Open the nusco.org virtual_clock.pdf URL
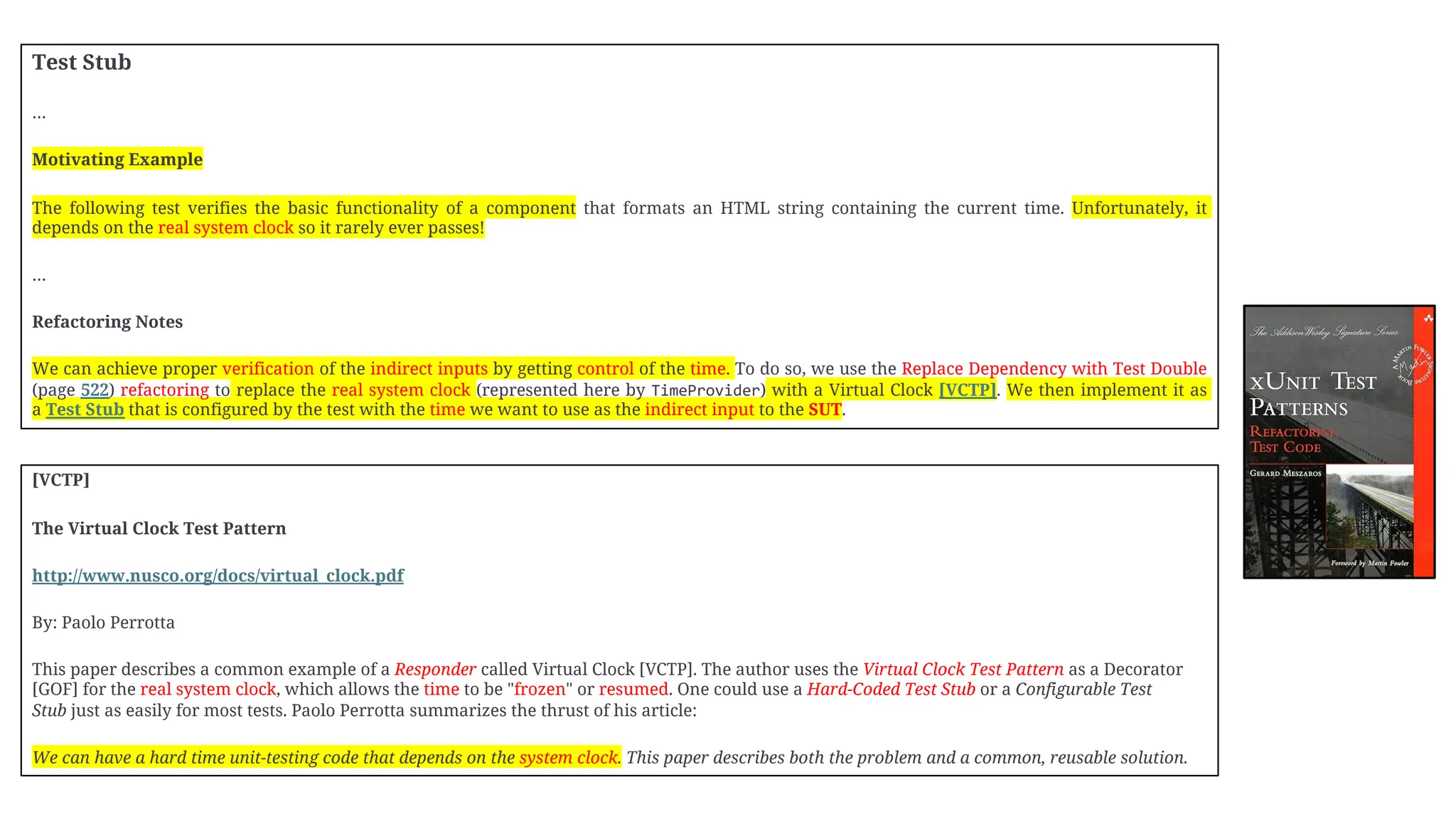Viewport: 1456px width, 819px height. [x=218, y=576]
